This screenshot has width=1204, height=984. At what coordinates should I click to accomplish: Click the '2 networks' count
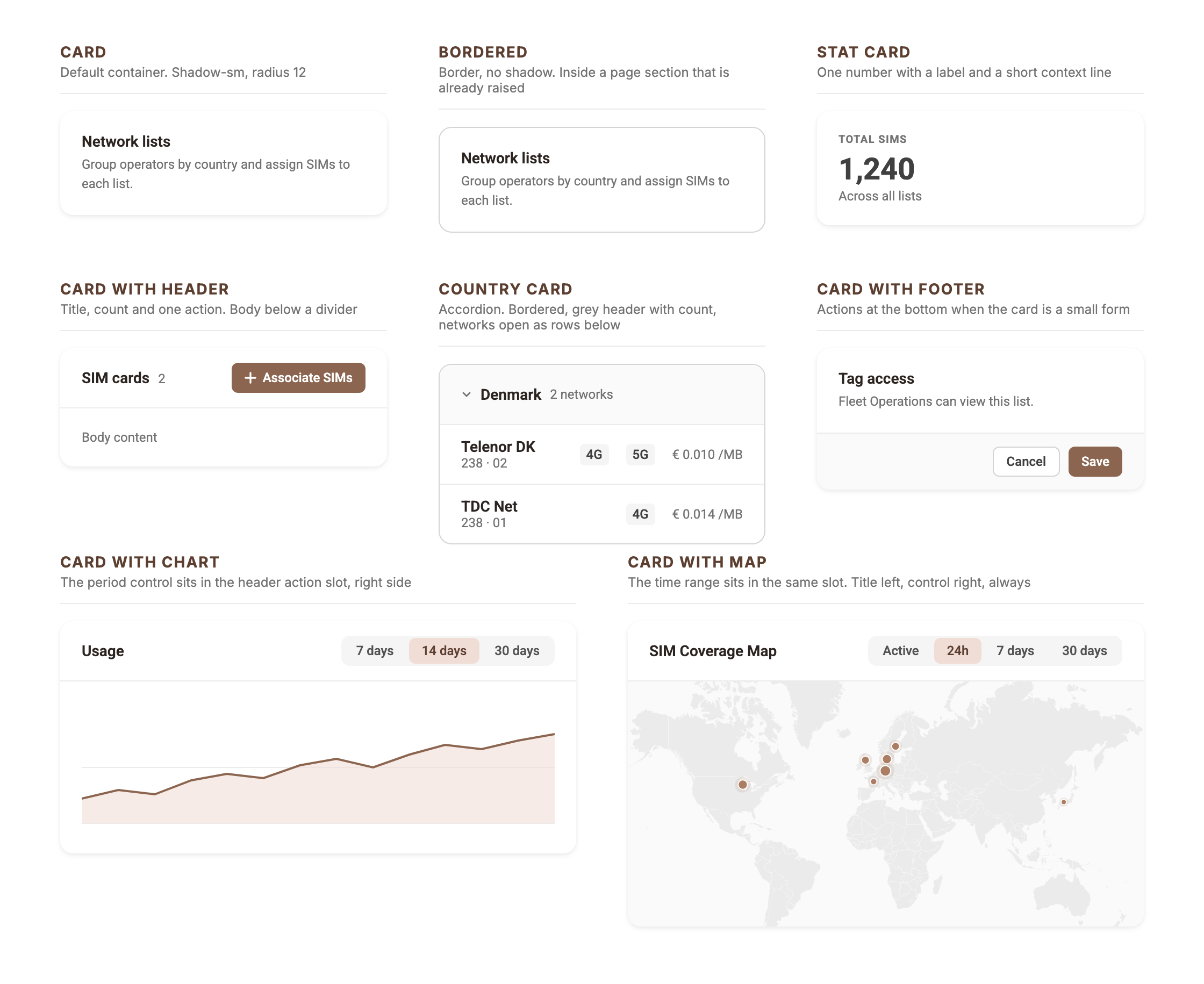pos(581,394)
